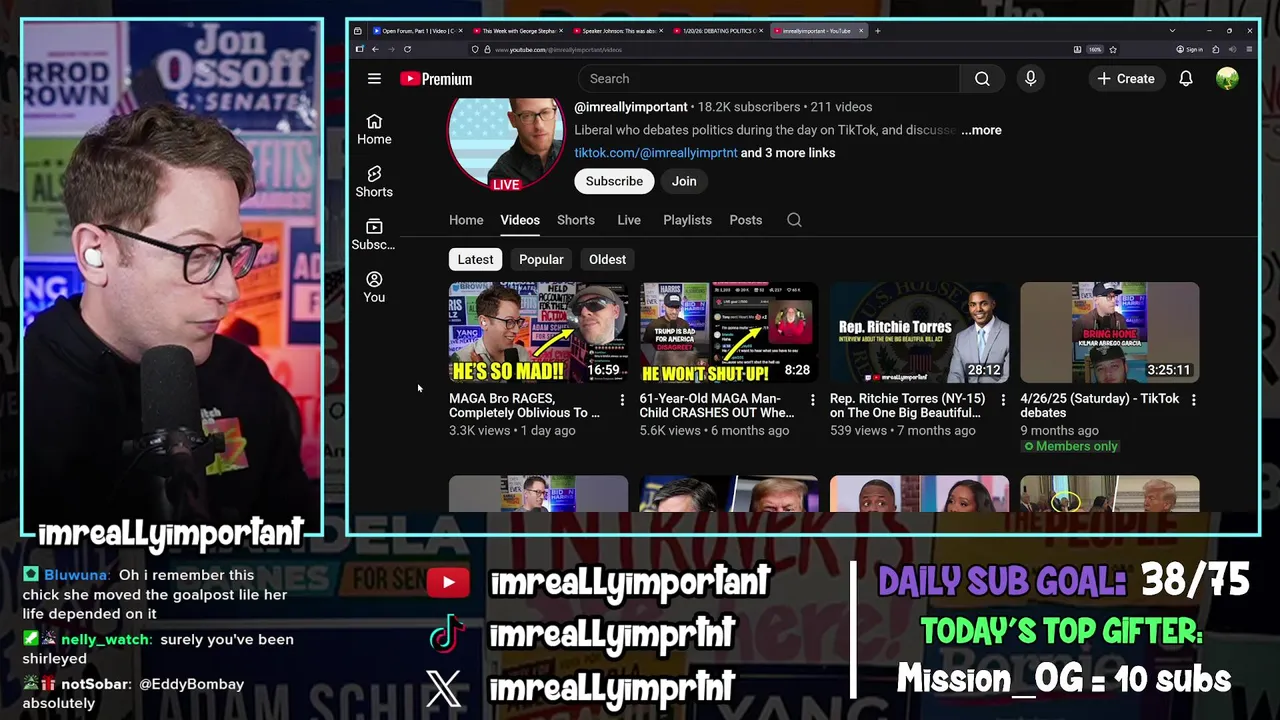Open MAGA Bro RAGES video title

click(525, 406)
